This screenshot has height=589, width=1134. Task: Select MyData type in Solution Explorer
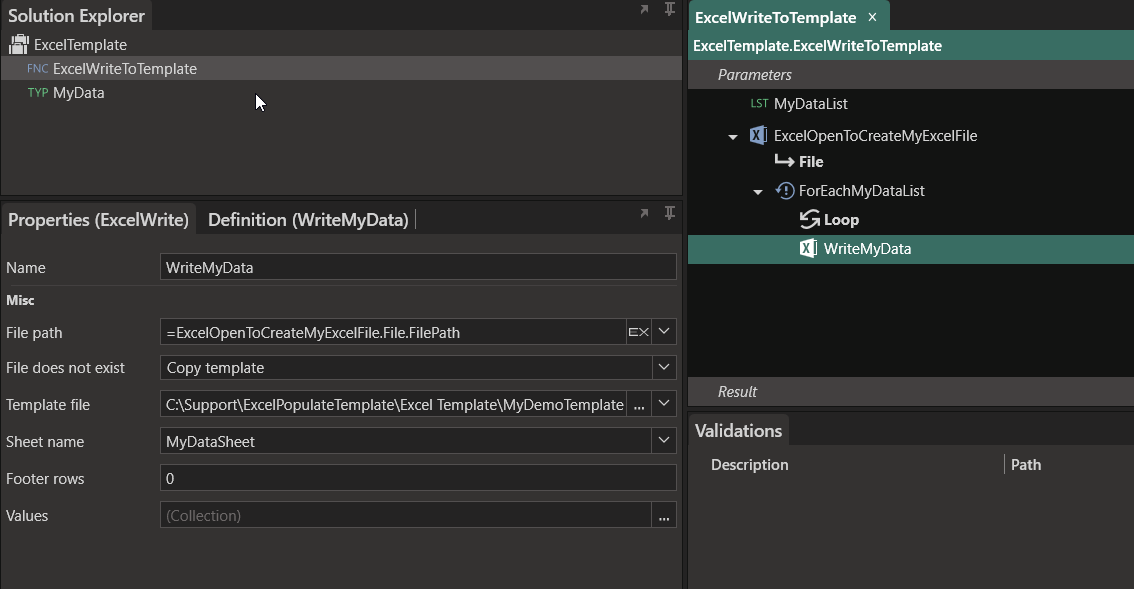[78, 93]
